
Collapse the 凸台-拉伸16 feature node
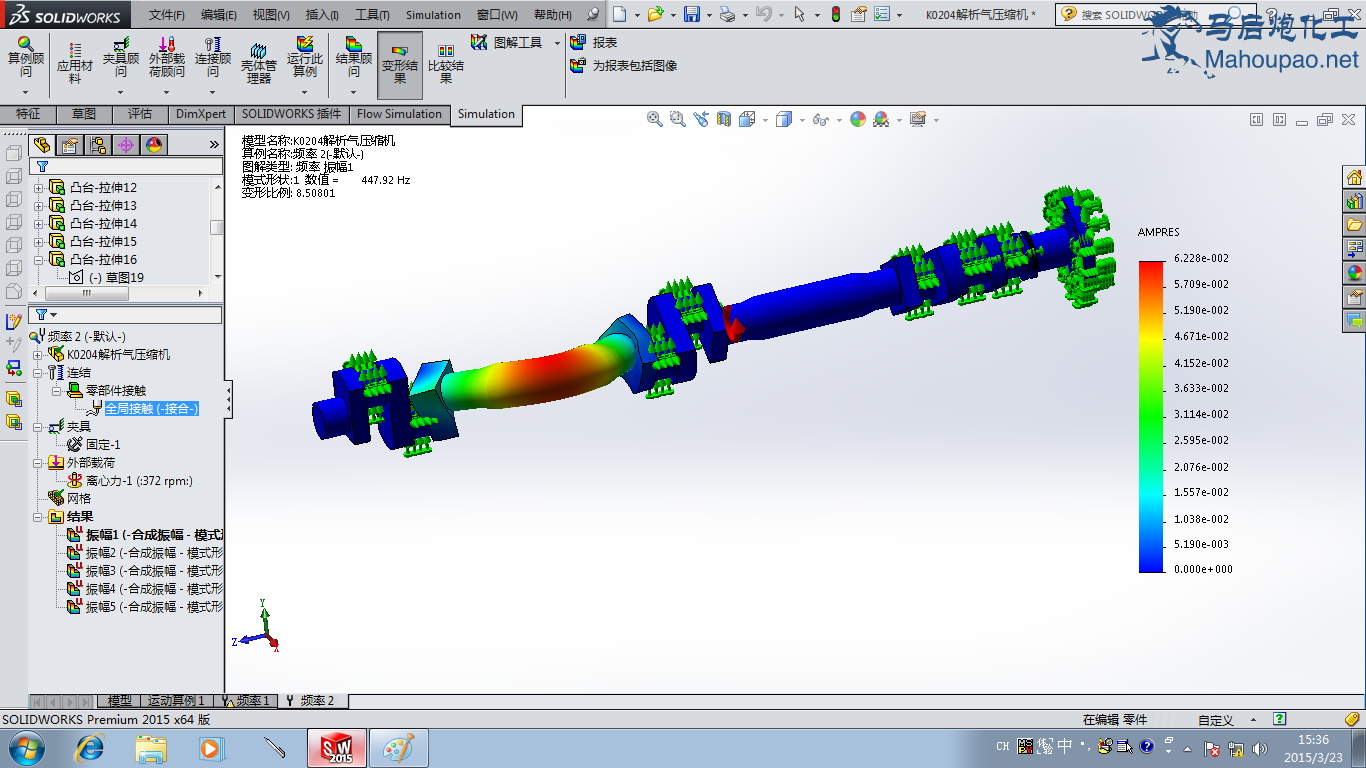(39, 260)
